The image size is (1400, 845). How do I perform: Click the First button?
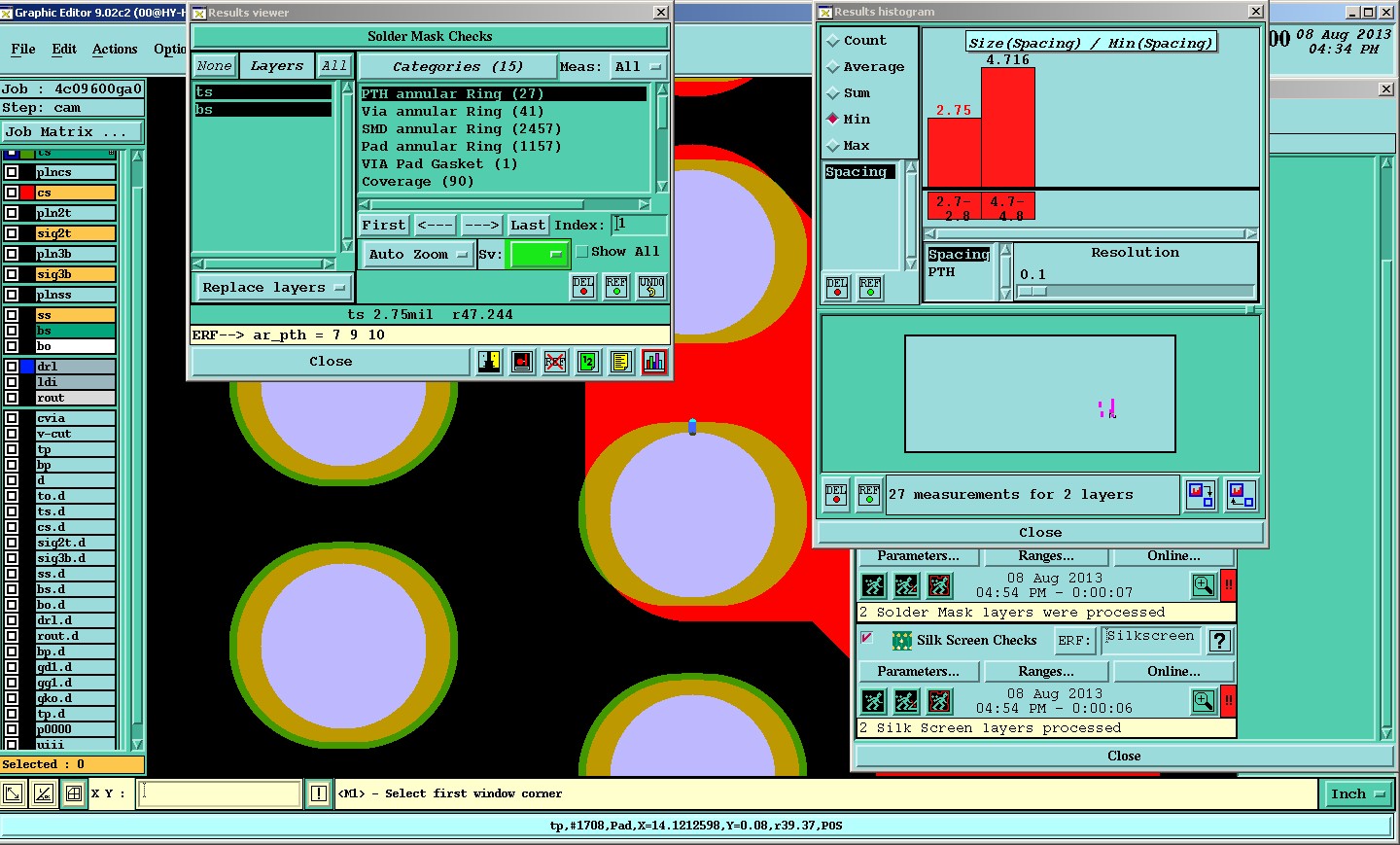(x=384, y=225)
